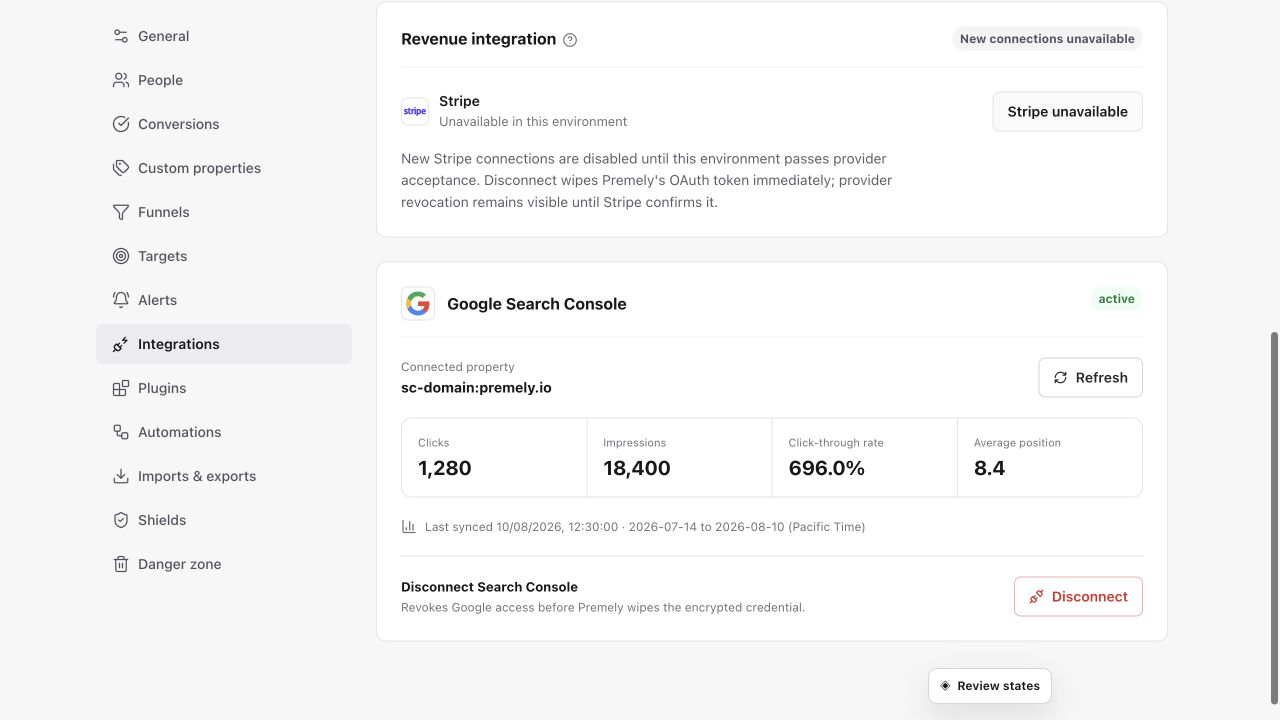Viewport: 1280px width, 720px height.
Task: Click the Conversions check-circle icon
Action: [x=121, y=124]
